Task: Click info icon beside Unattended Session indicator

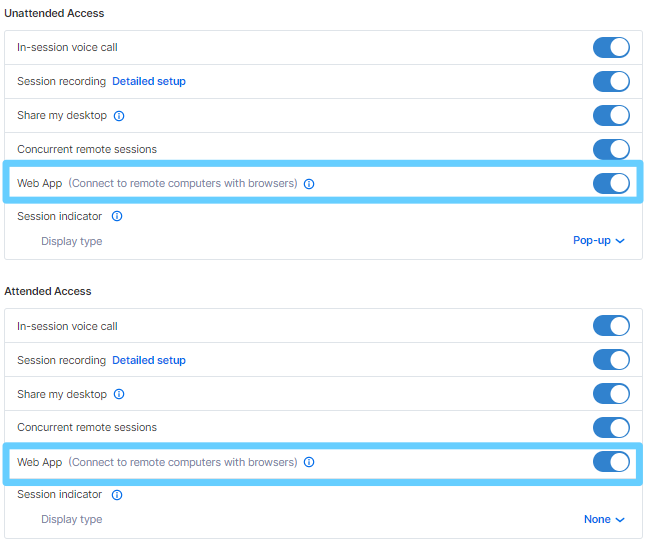Action: tap(117, 216)
